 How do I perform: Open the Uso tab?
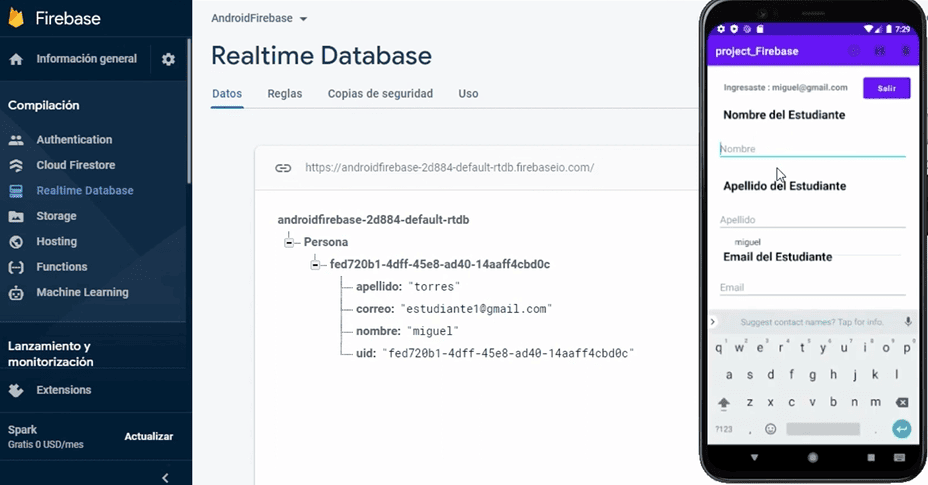pyautogui.click(x=468, y=94)
